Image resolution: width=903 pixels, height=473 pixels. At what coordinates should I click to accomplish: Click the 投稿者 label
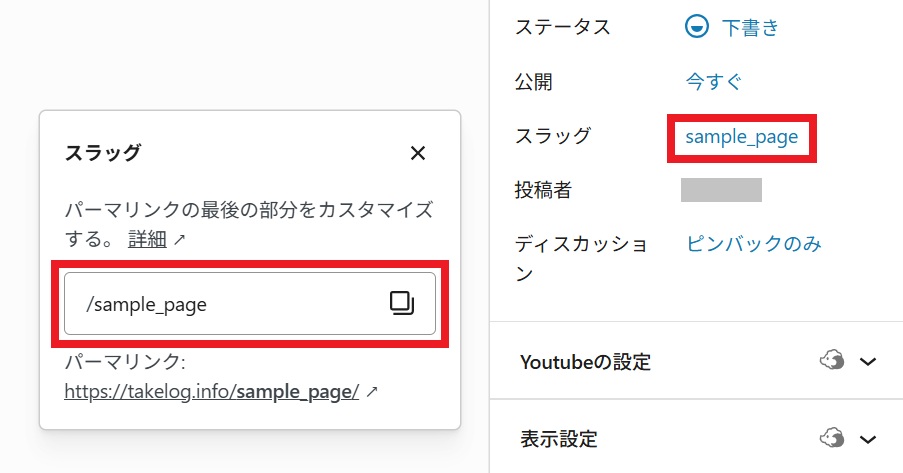(x=543, y=190)
